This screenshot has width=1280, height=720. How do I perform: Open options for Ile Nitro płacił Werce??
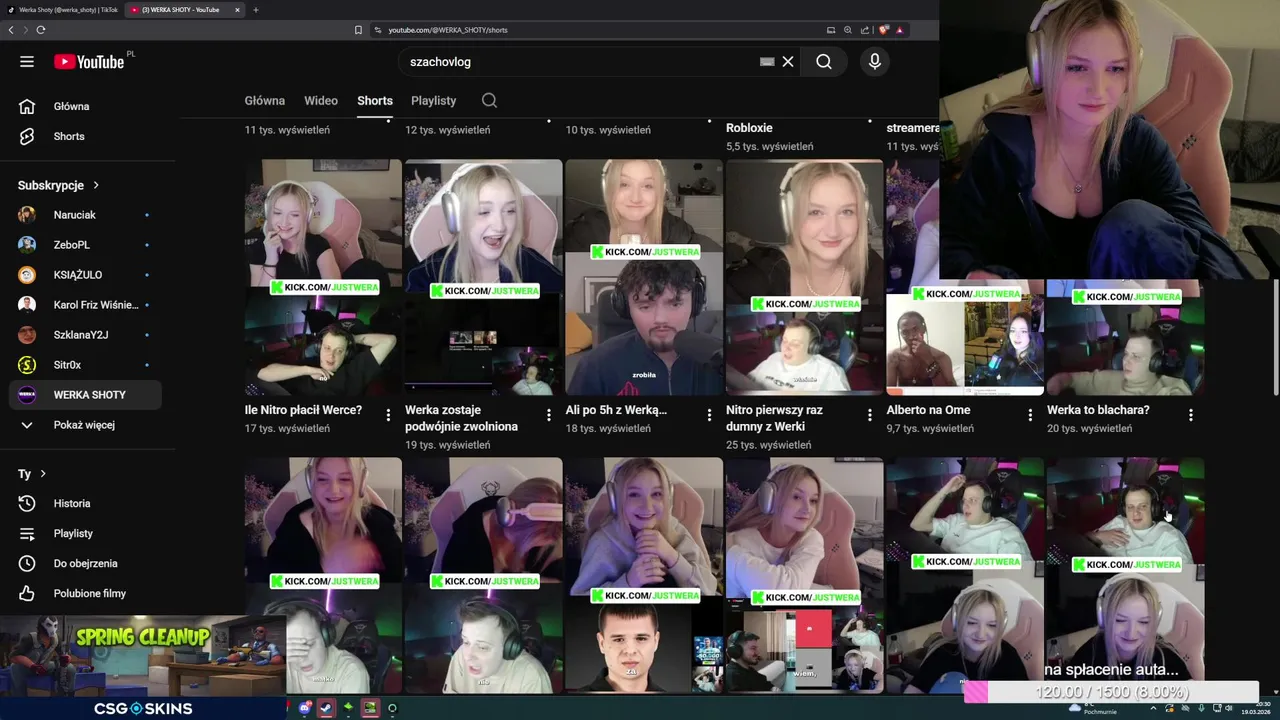(x=388, y=415)
